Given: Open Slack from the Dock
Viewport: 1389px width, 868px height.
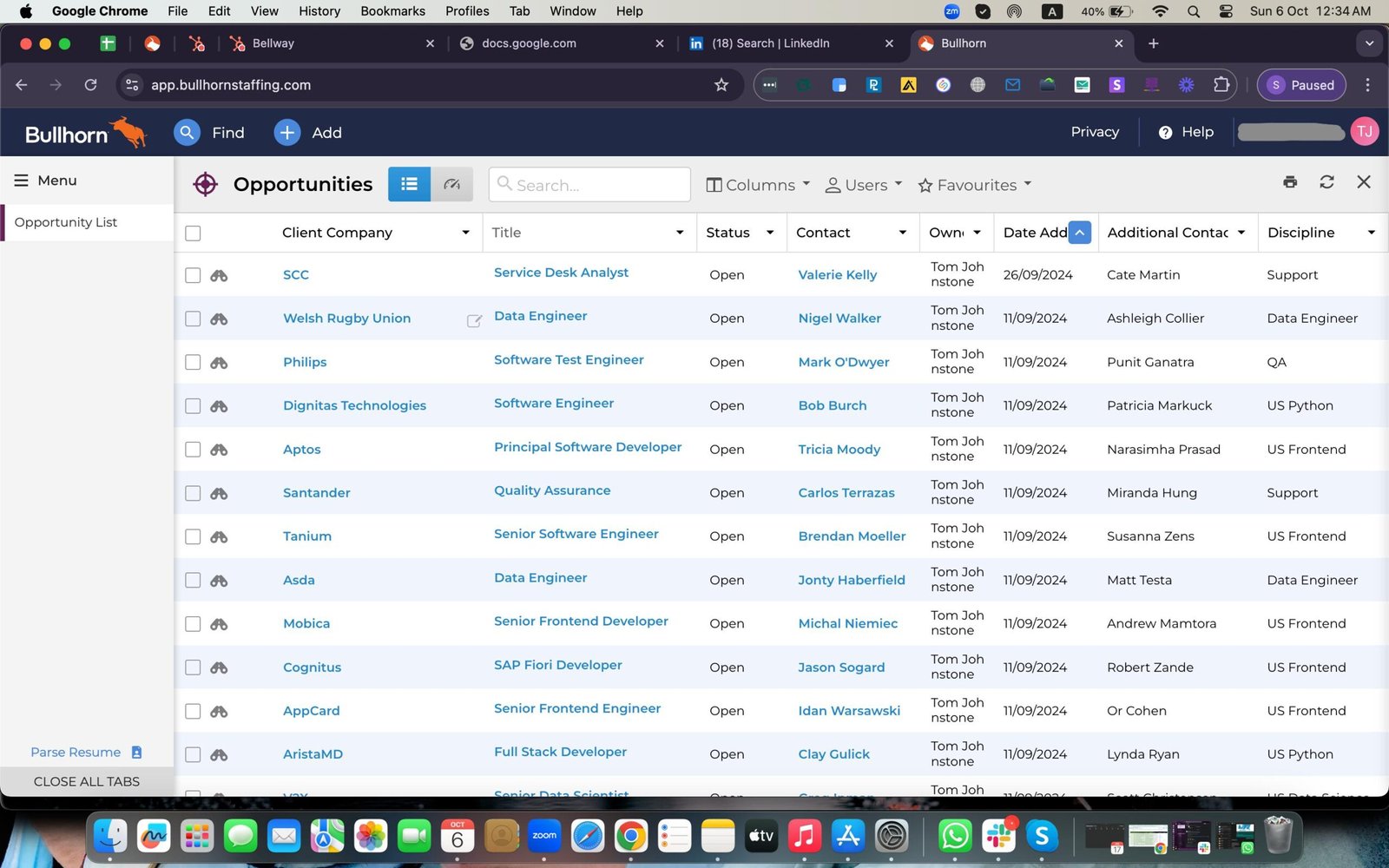Looking at the screenshot, I should [x=998, y=836].
